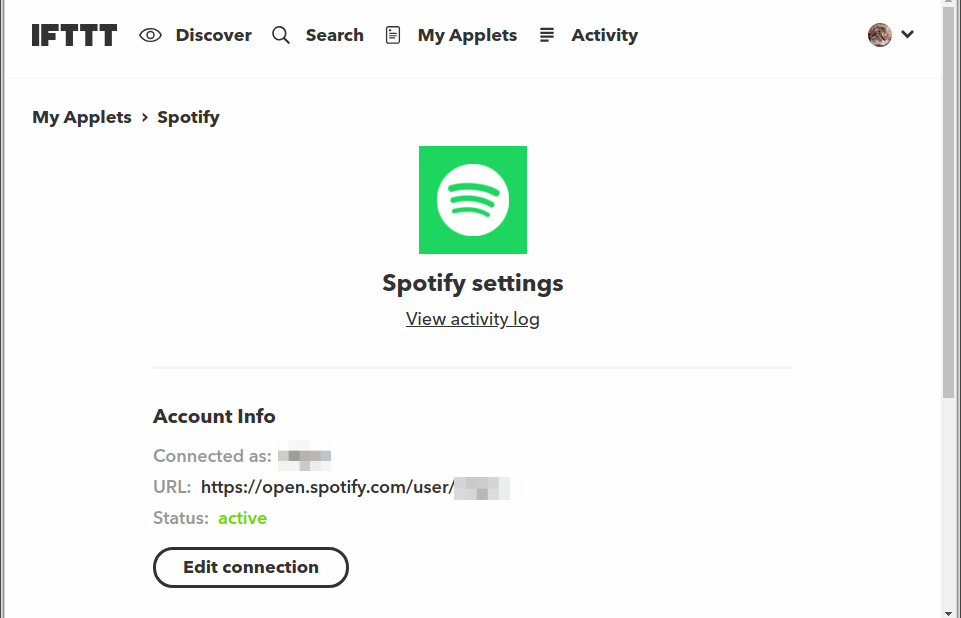Click the IFTTT logo

click(74, 35)
